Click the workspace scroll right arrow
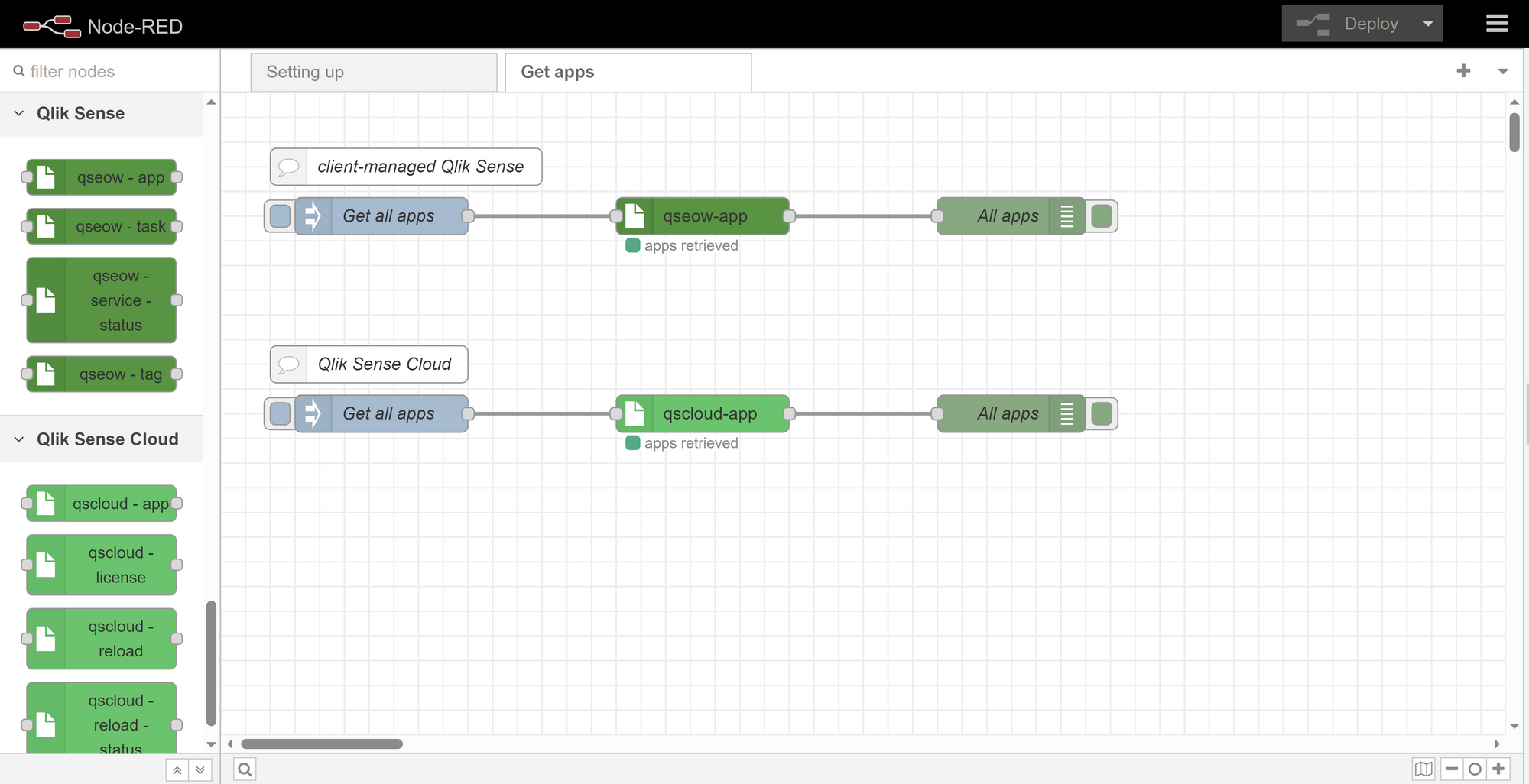The image size is (1529, 784). coord(1497,744)
